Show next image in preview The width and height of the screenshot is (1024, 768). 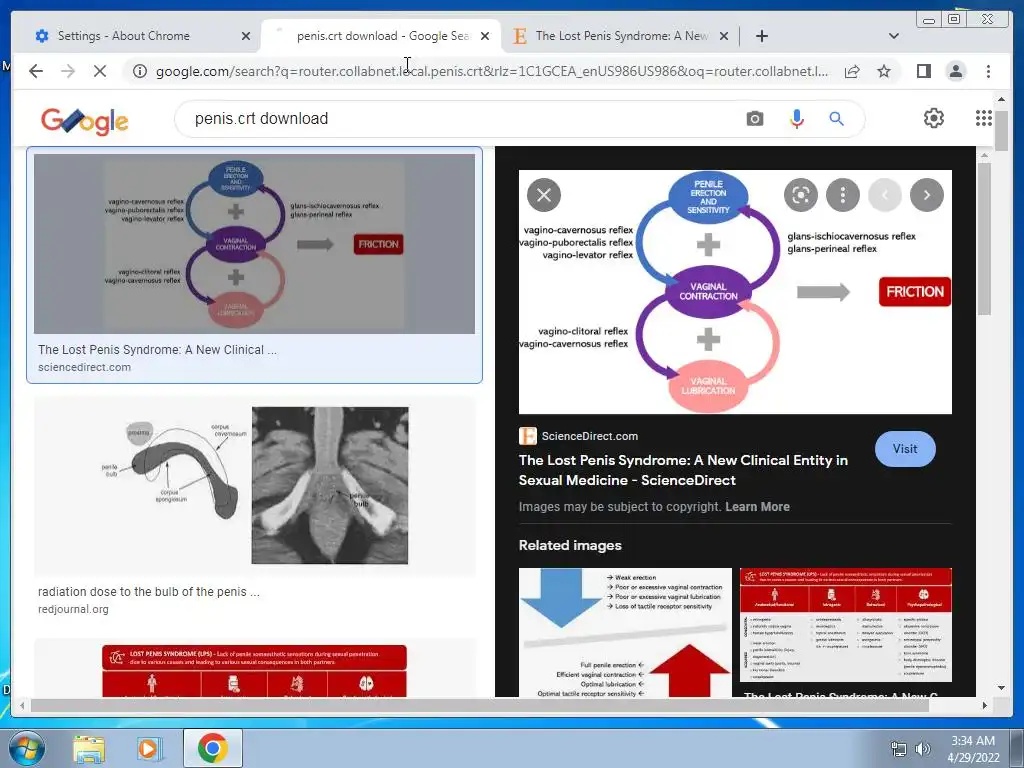click(x=927, y=195)
